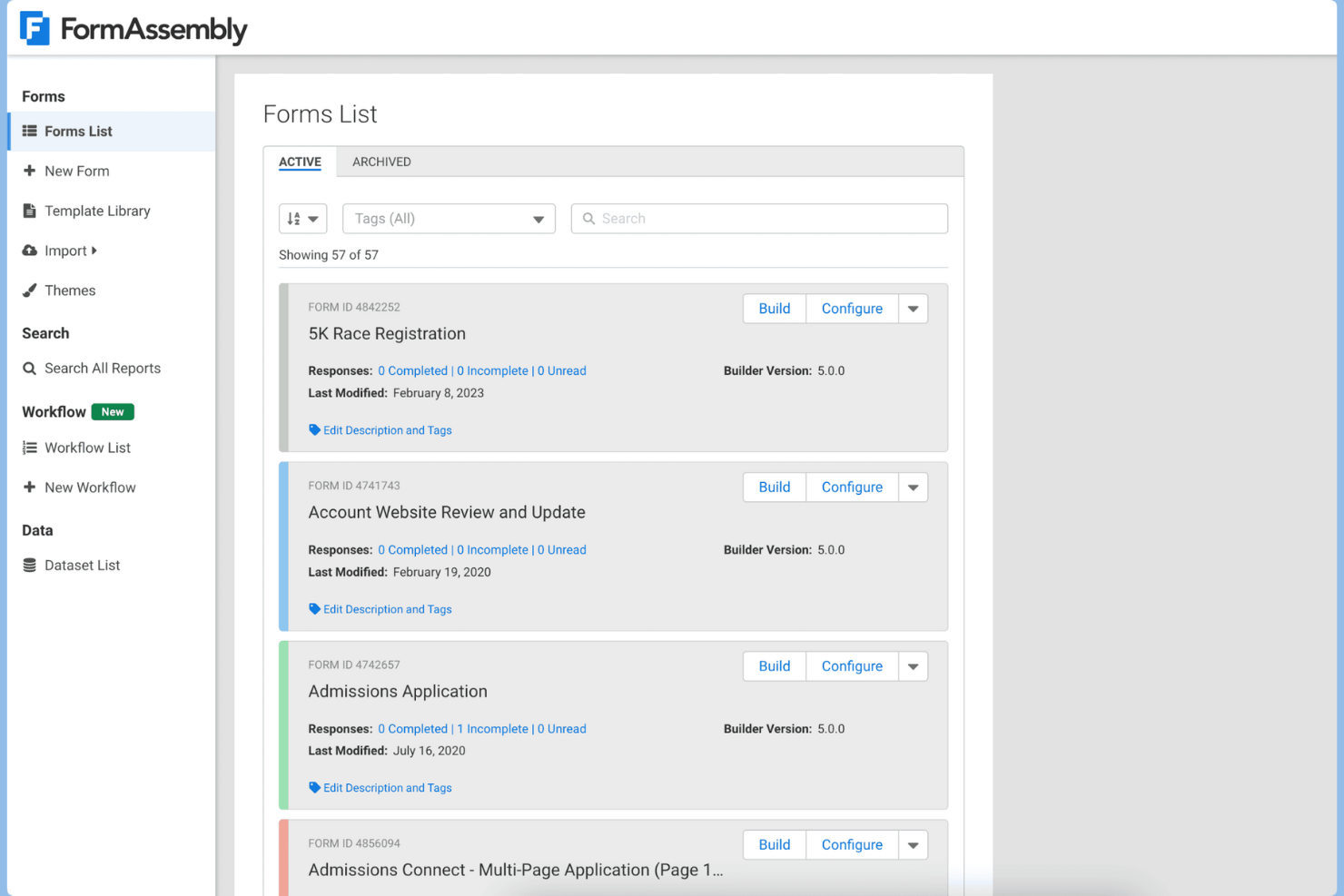The height and width of the screenshot is (896, 1344).
Task: Open the dropdown arrow on Admissions Application
Action: 913,665
